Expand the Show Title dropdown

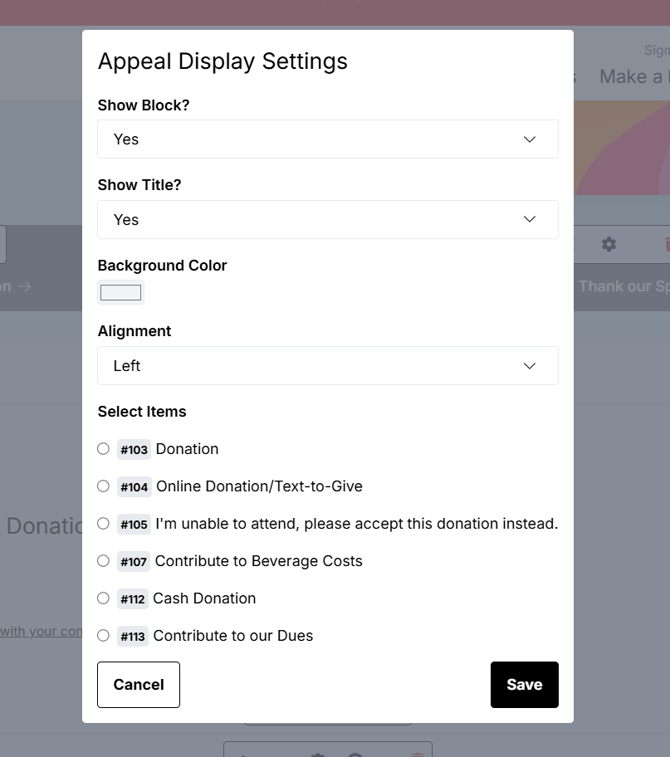328,220
